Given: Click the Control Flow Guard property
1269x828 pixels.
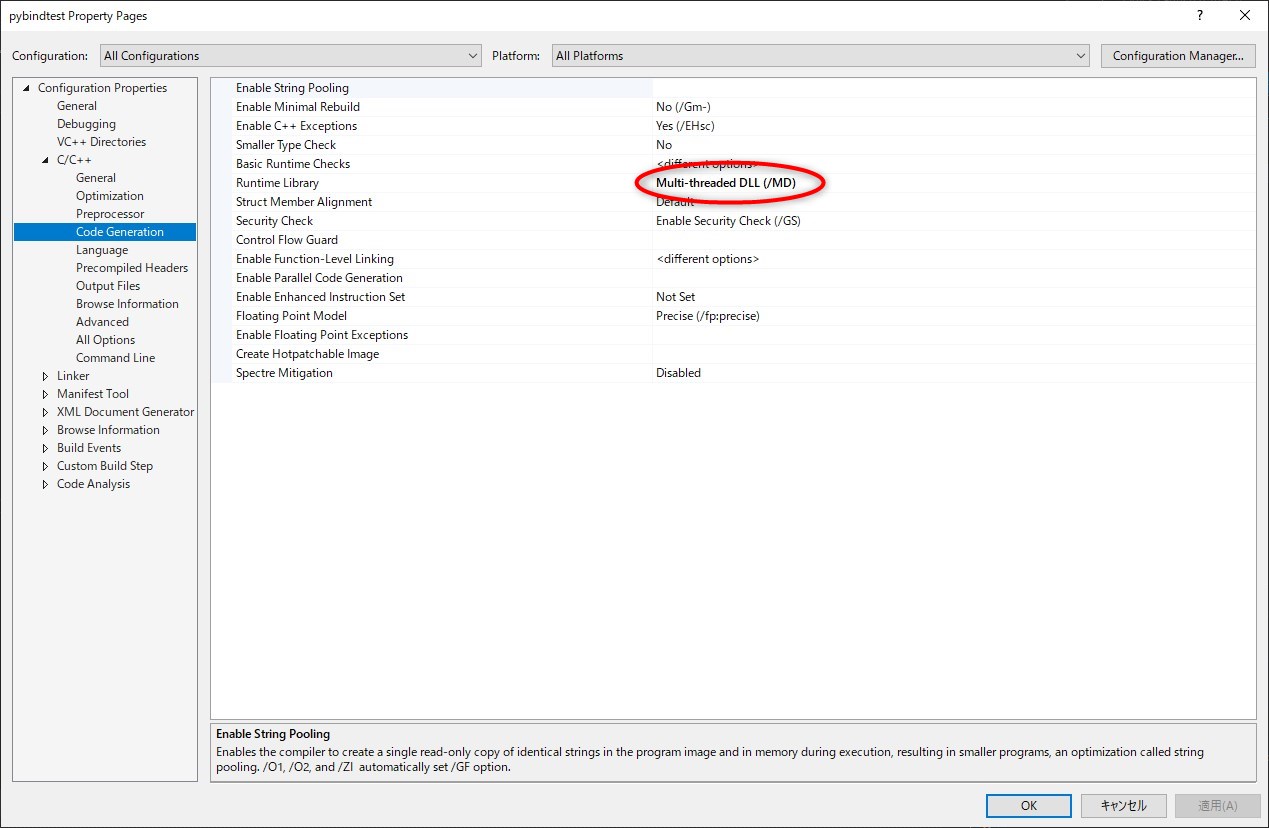Looking at the screenshot, I should (287, 240).
